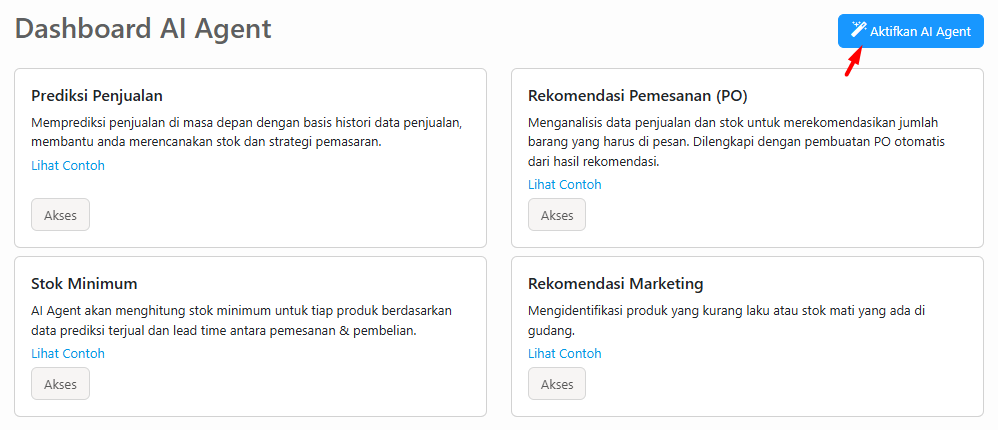Click the Rekomendasi Marketing description text
Viewport: 998px width, 430px height.
click(727, 320)
